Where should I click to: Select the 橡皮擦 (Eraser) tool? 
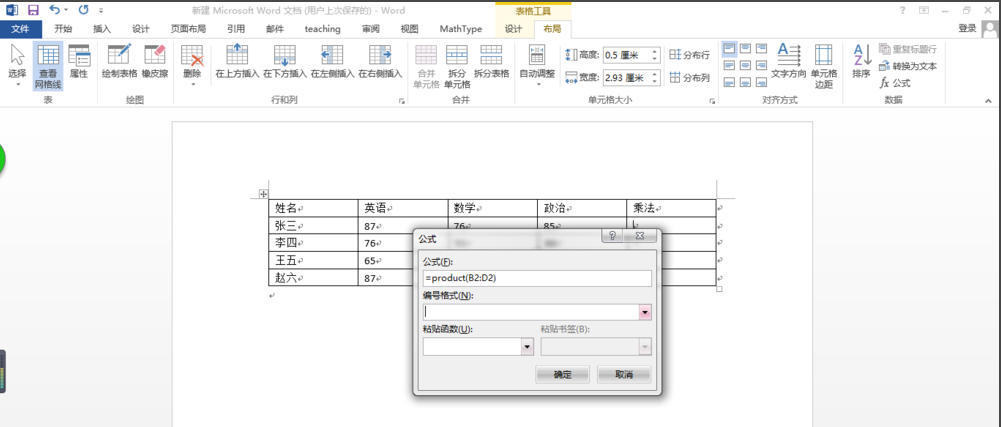pos(154,62)
